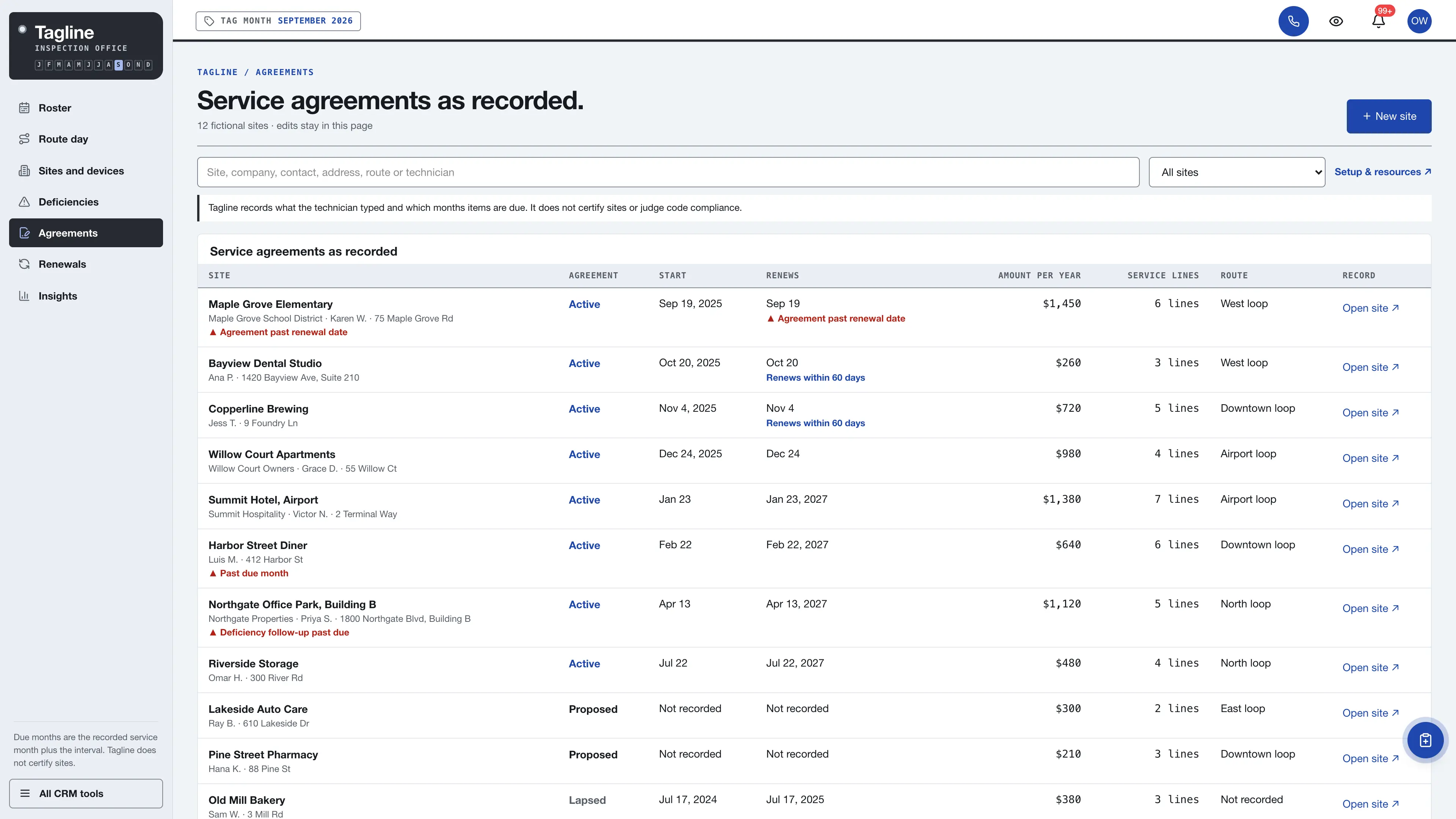
Task: Open the OW user avatar menu
Action: (1419, 22)
